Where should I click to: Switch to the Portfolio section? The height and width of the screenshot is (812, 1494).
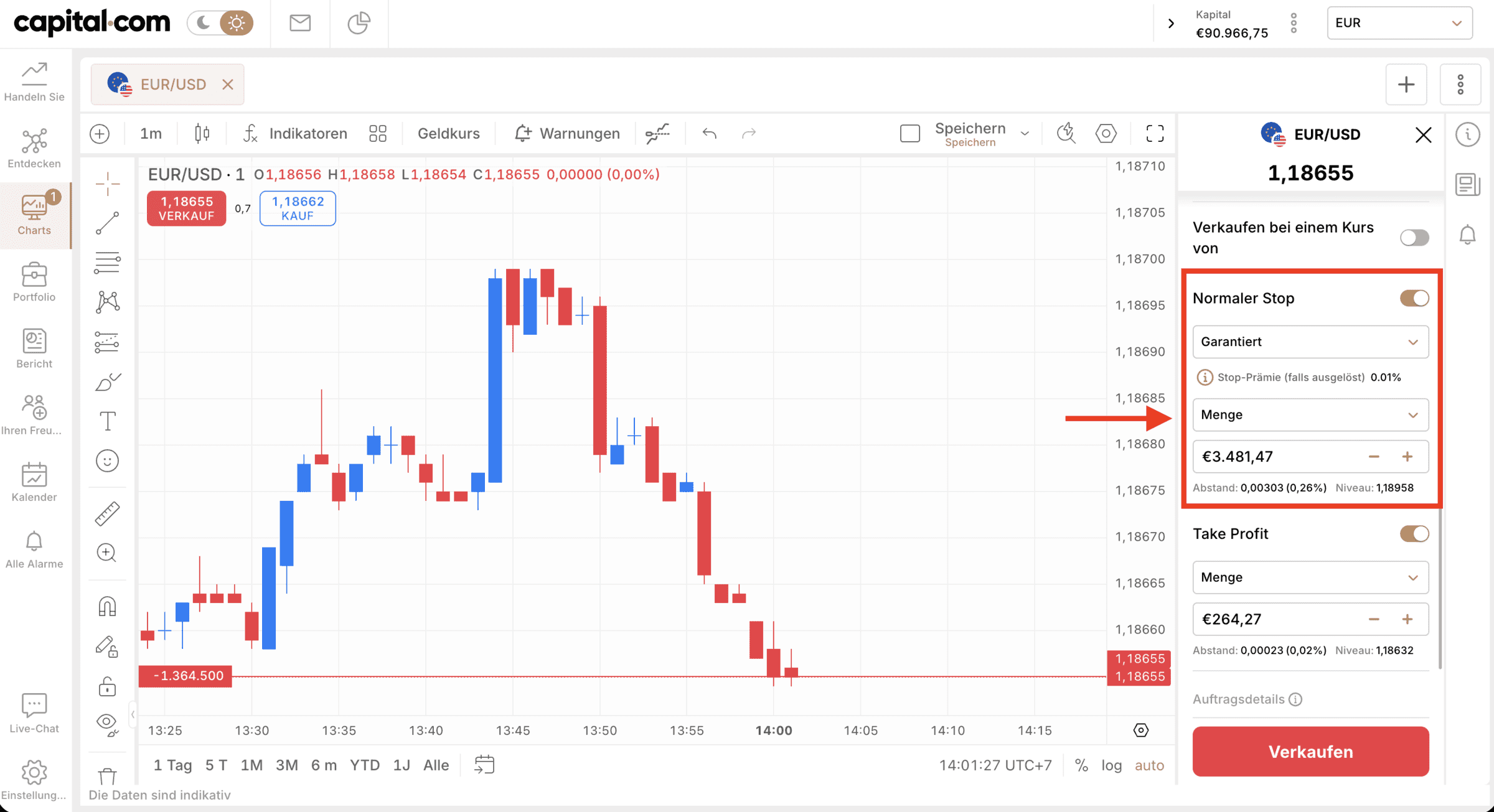pos(34,282)
